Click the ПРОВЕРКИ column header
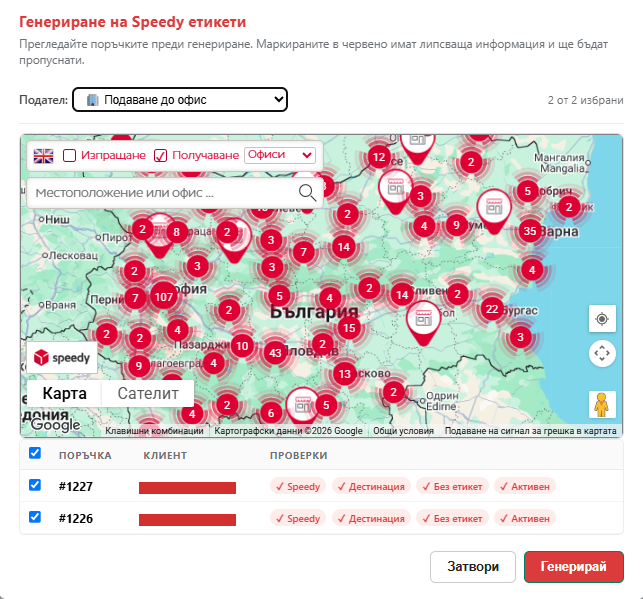Viewport: 643px width, 599px height. click(x=299, y=456)
